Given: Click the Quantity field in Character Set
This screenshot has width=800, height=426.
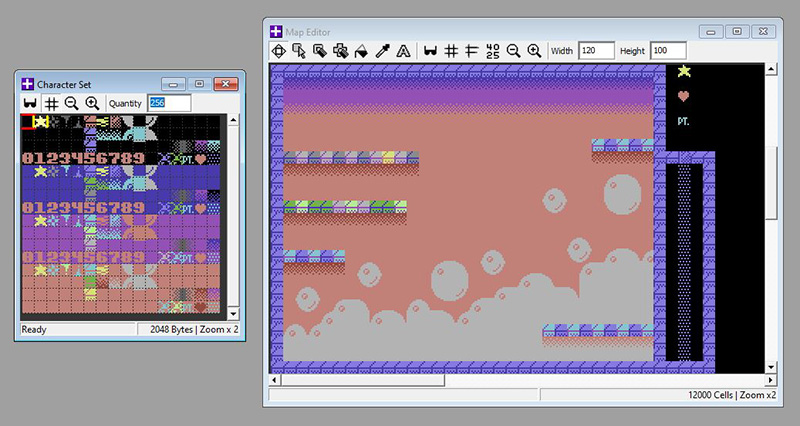Looking at the screenshot, I should click(x=169, y=103).
